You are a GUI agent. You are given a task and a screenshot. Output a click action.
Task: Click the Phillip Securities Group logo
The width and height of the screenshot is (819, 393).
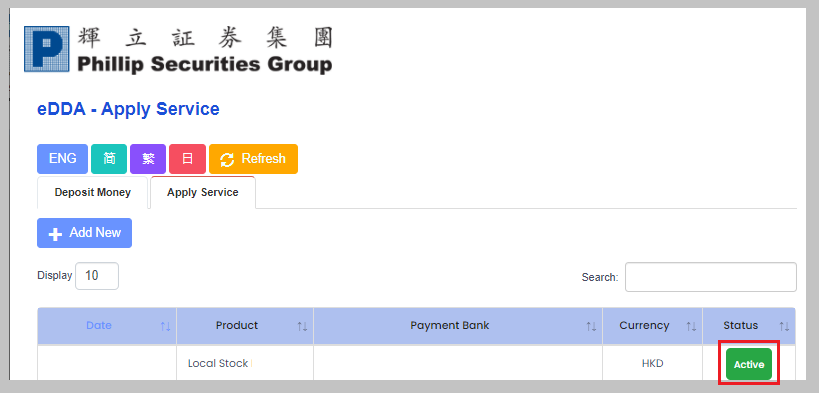(178, 49)
